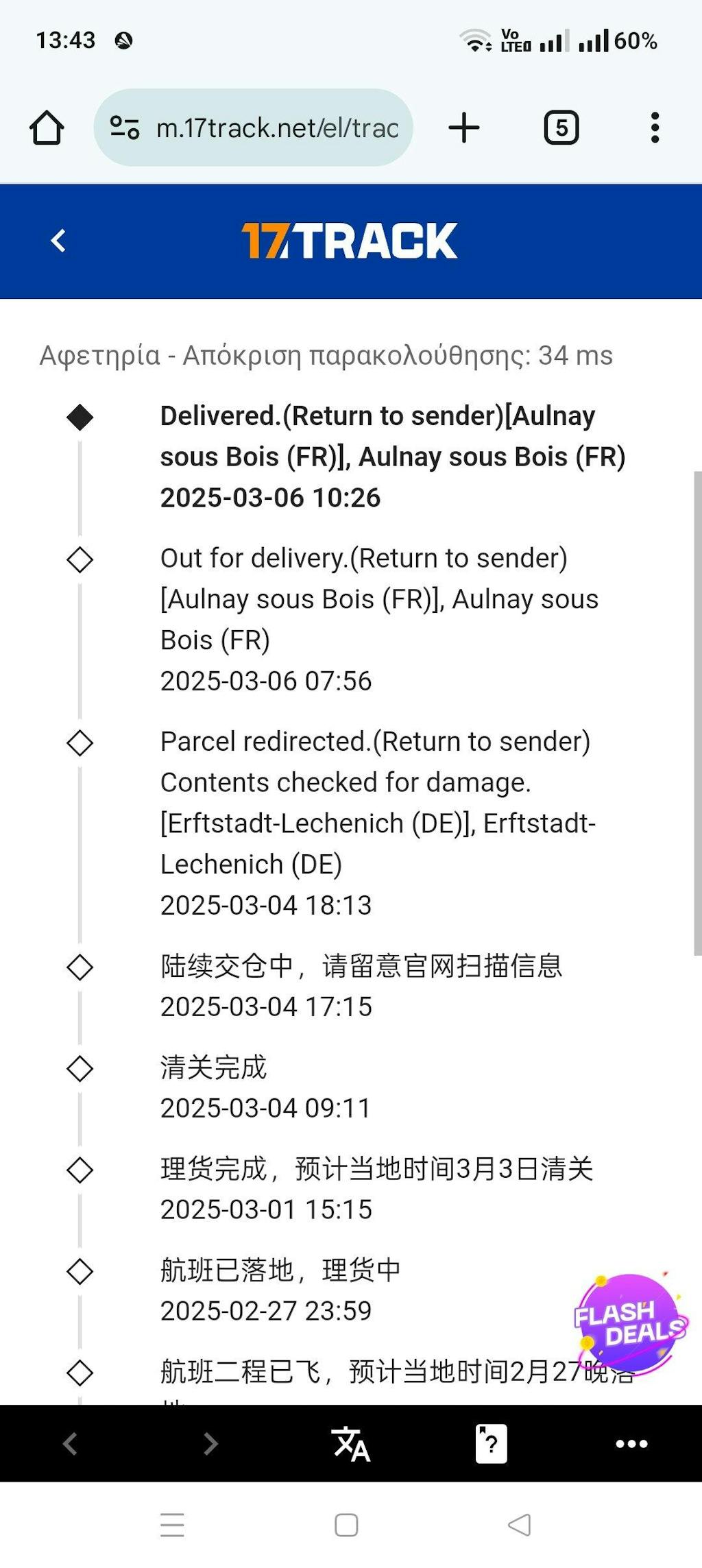The image size is (702, 1568).
Task: Open a new tab with plus icon
Action: (x=464, y=128)
